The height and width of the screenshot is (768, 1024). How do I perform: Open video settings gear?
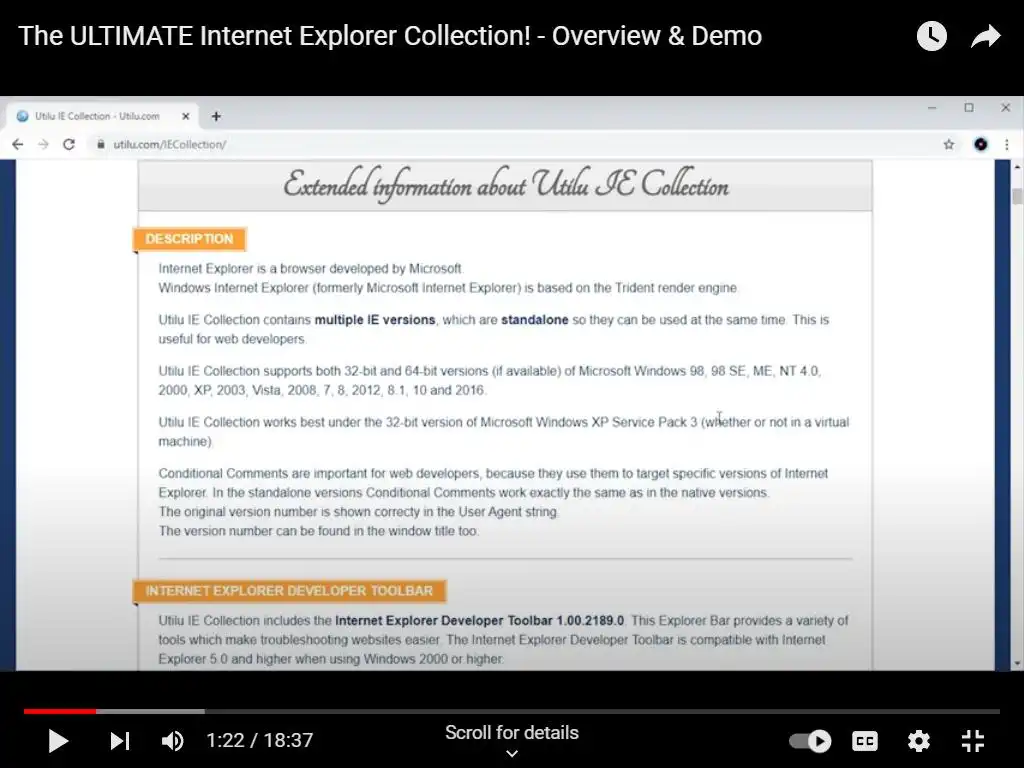click(918, 741)
